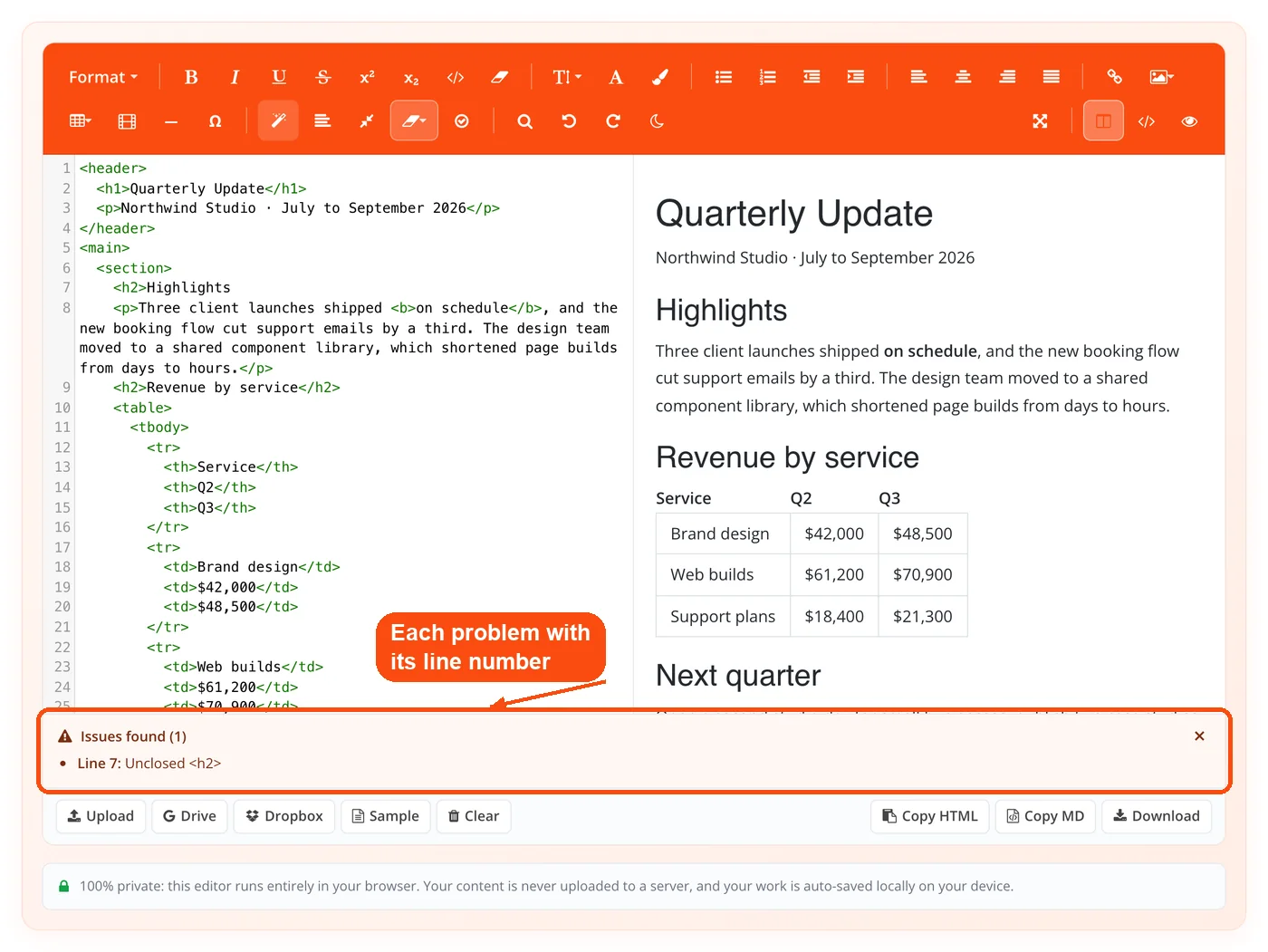Insert a numbered list
Image resolution: width=1268 pixels, height=952 pixels.
[x=768, y=77]
